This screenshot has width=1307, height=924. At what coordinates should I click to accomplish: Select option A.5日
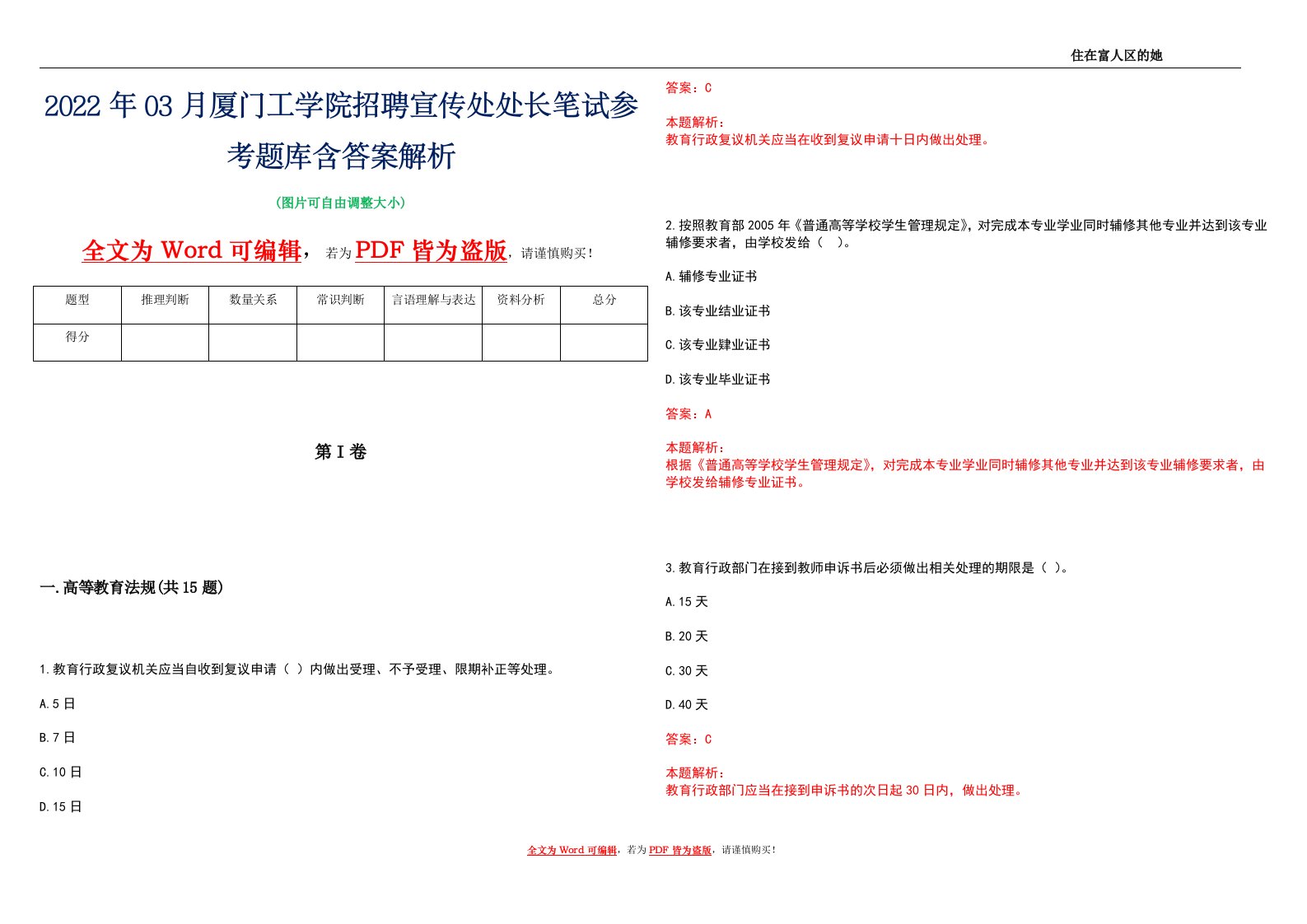(x=58, y=704)
